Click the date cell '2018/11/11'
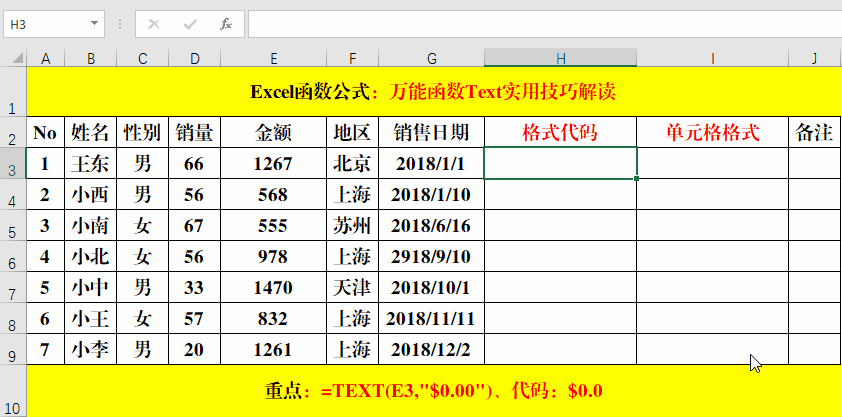Image resolution: width=842 pixels, height=417 pixels. [x=431, y=319]
